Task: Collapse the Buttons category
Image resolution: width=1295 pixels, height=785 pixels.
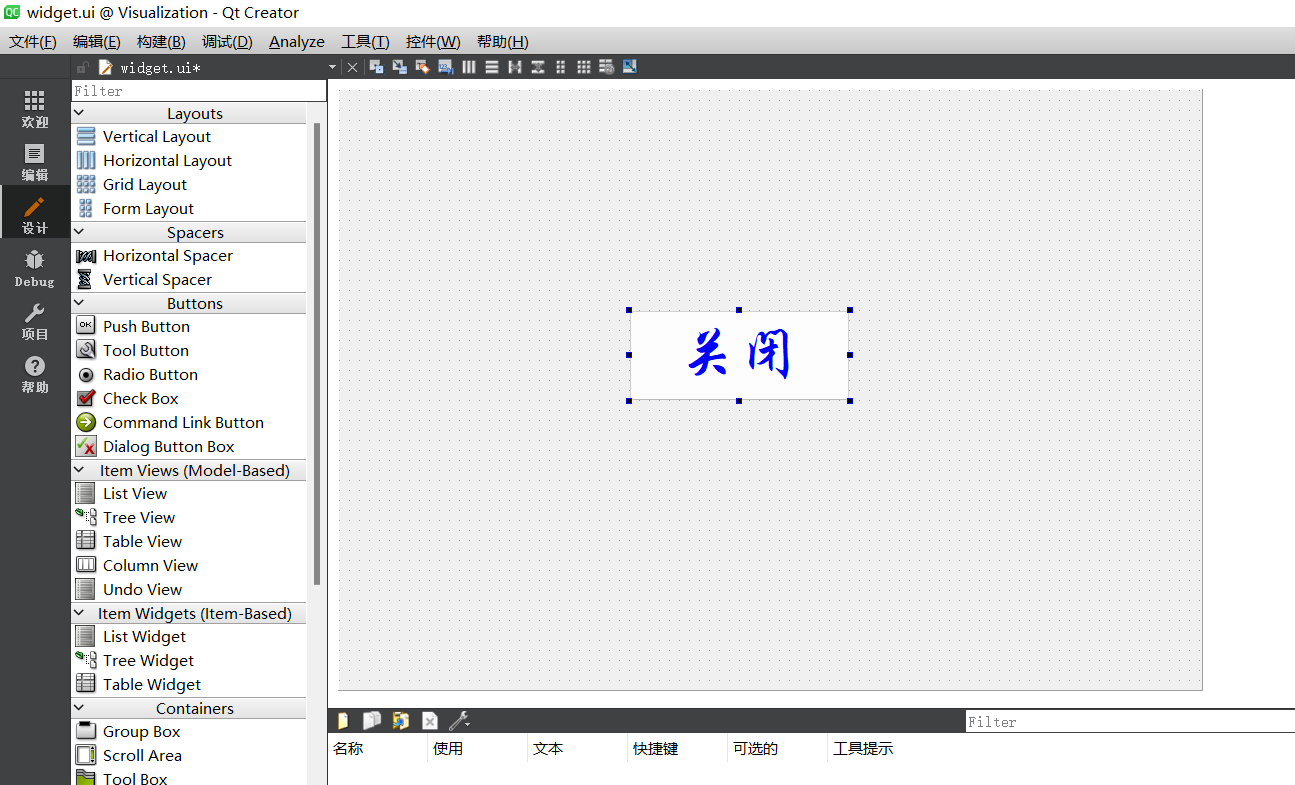Action: pyautogui.click(x=79, y=303)
